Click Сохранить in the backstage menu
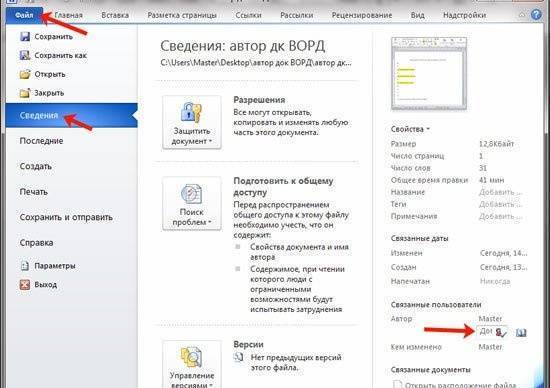Image resolution: width=550 pixels, height=388 pixels. point(54,36)
